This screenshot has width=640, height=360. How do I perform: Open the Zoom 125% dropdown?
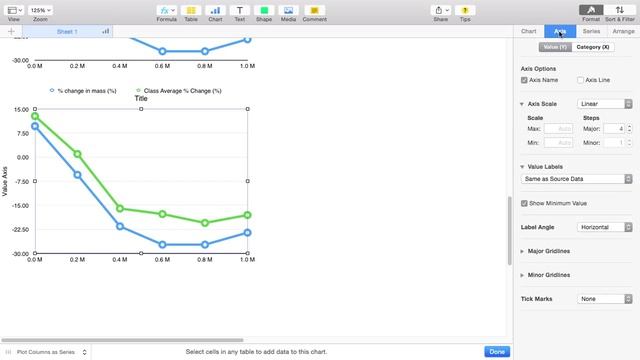pyautogui.click(x=40, y=11)
